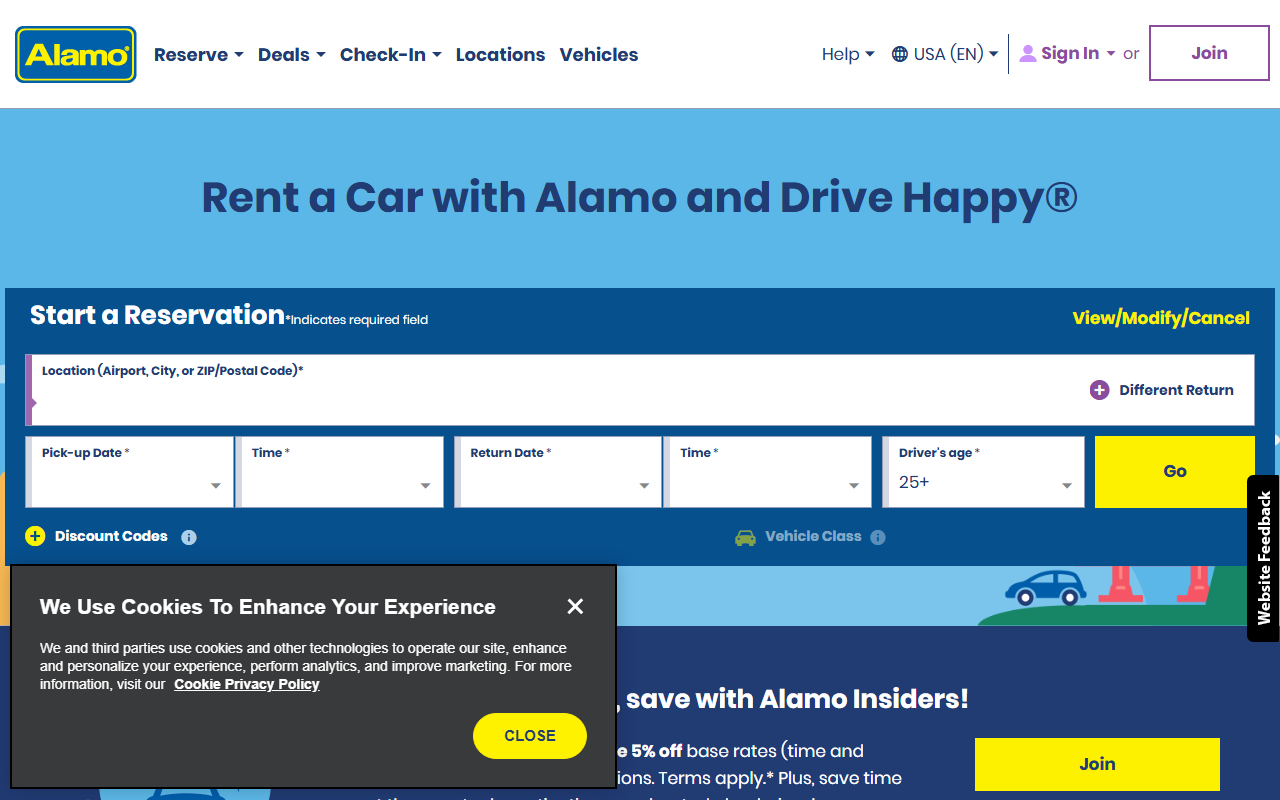
Task: Focus the Location input field
Action: pyautogui.click(x=640, y=390)
